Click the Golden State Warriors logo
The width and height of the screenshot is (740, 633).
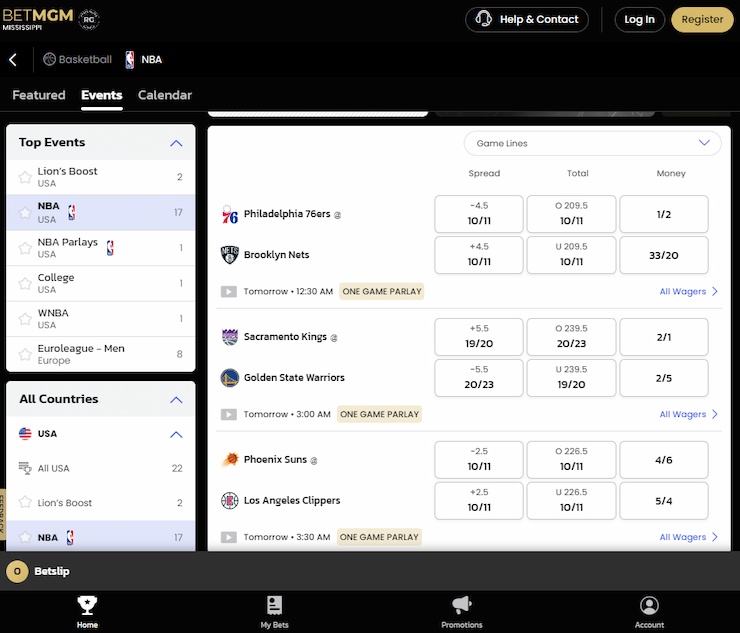(230, 378)
